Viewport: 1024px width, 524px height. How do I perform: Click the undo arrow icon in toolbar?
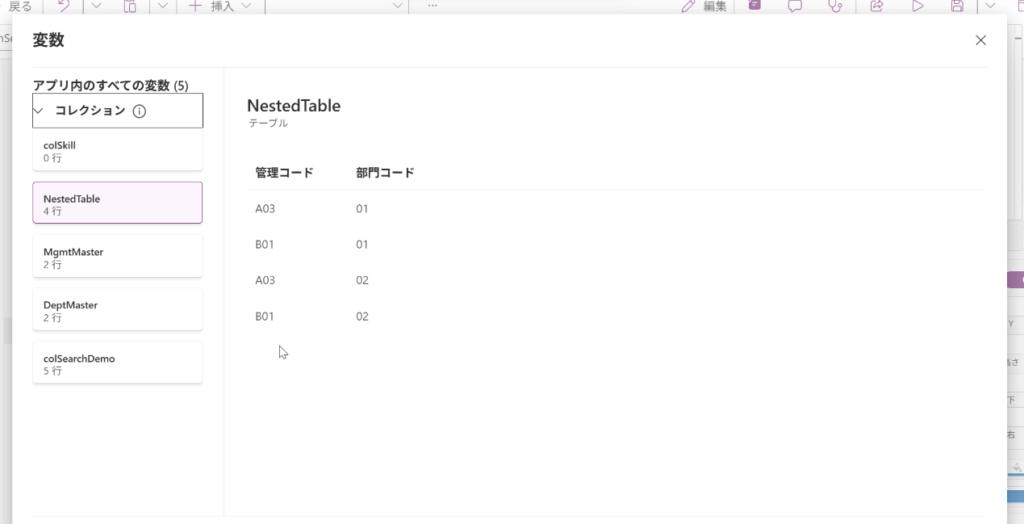coord(64,6)
